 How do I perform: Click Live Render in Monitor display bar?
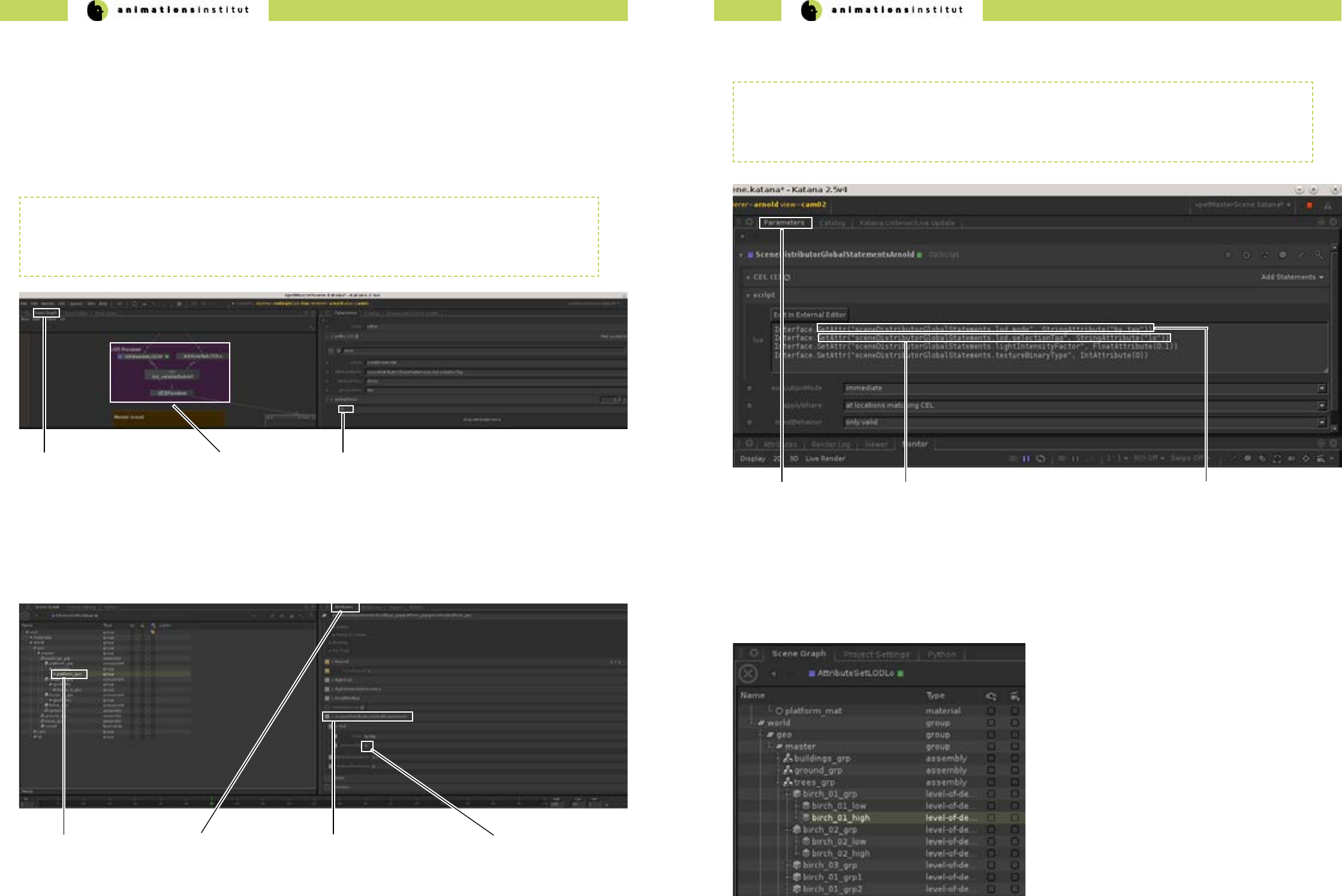click(x=825, y=458)
